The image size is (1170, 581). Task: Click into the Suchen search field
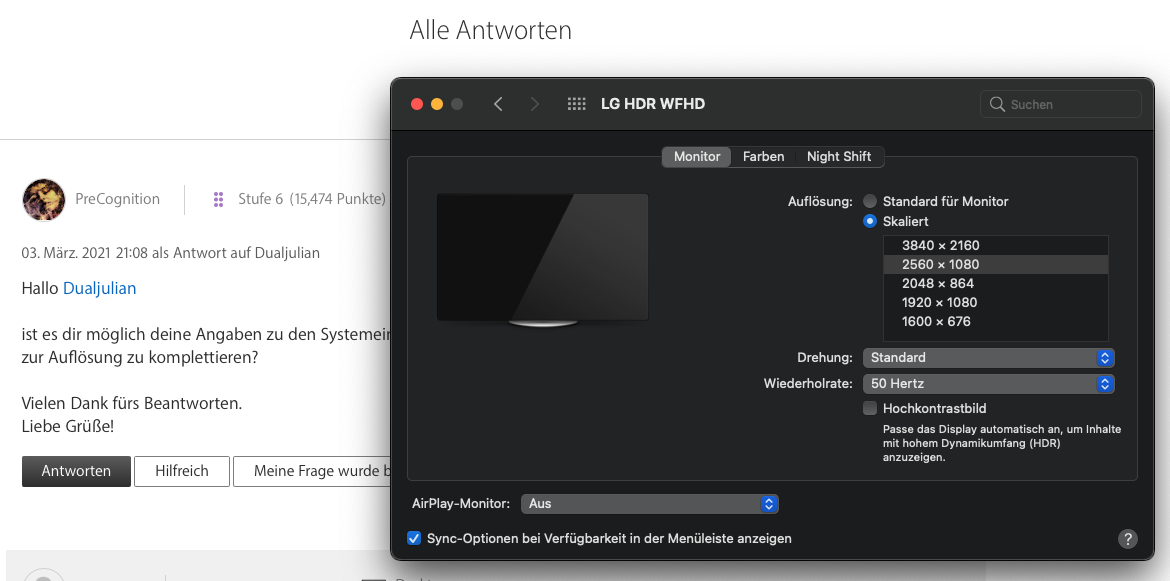1060,104
